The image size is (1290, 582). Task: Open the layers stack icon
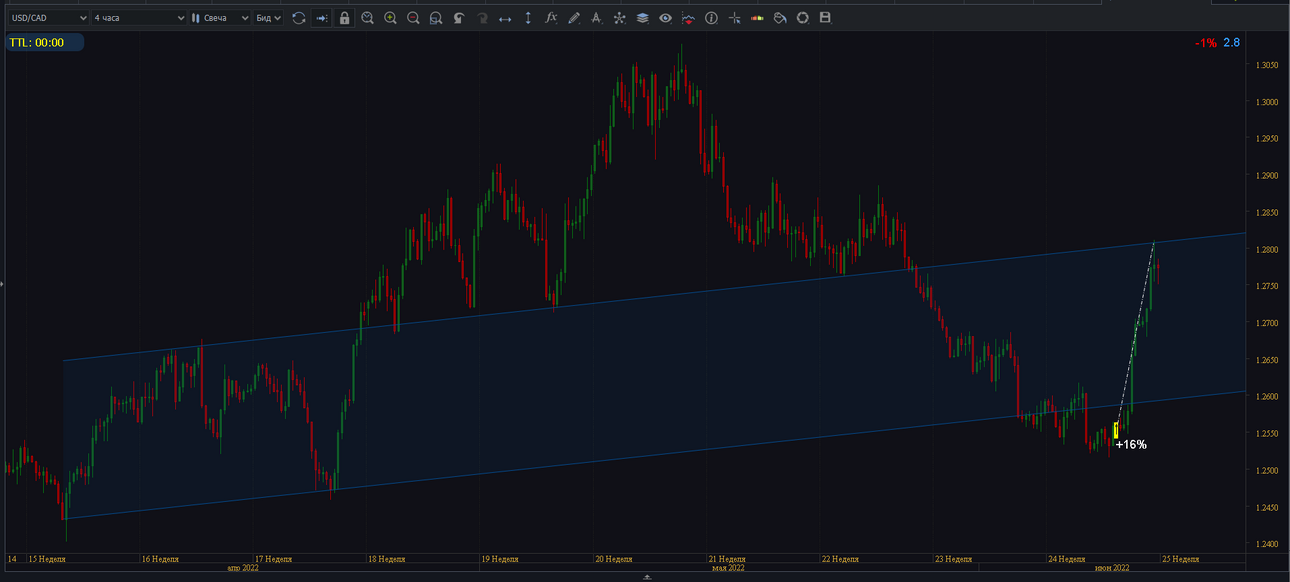pyautogui.click(x=642, y=18)
